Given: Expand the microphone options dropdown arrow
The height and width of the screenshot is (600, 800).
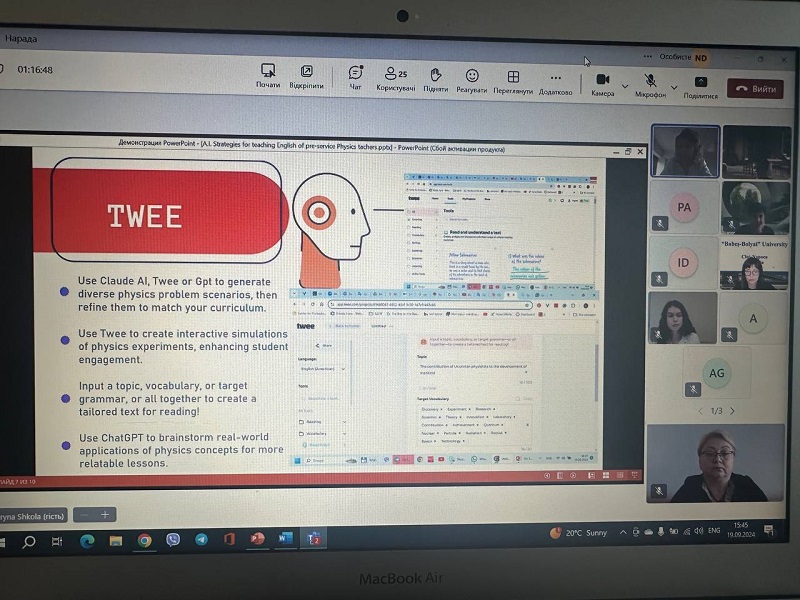Looking at the screenshot, I should click(x=674, y=88).
